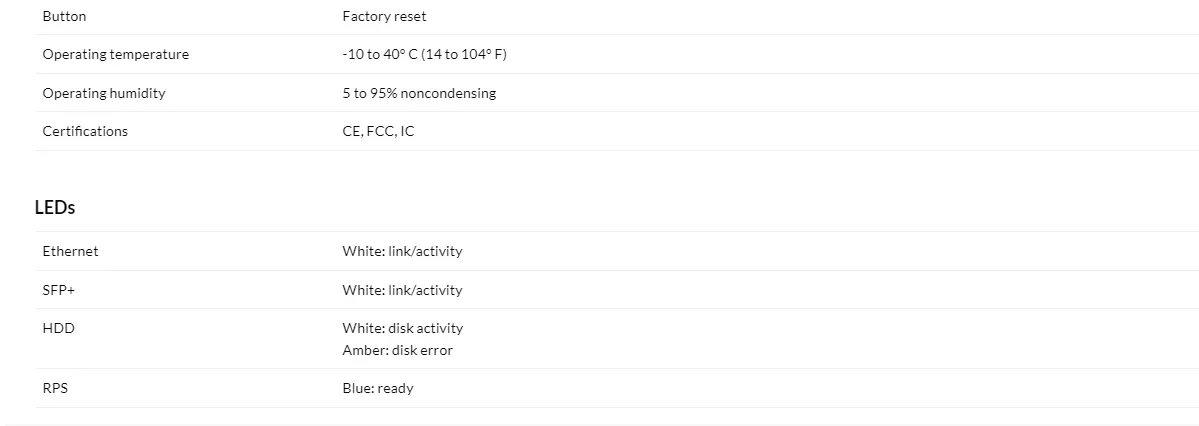Select the Blue: ready value
1199x426 pixels.
tap(378, 389)
